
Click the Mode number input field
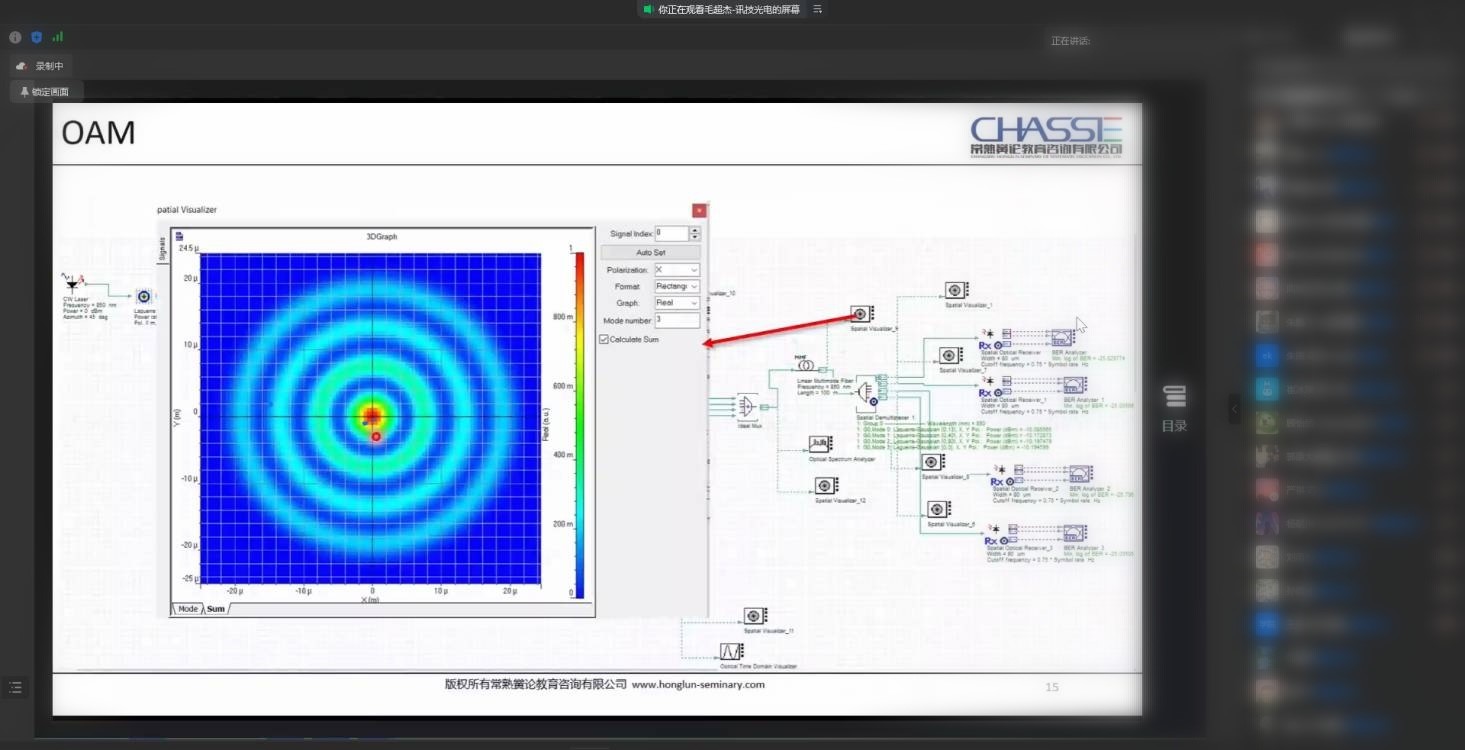click(677, 321)
